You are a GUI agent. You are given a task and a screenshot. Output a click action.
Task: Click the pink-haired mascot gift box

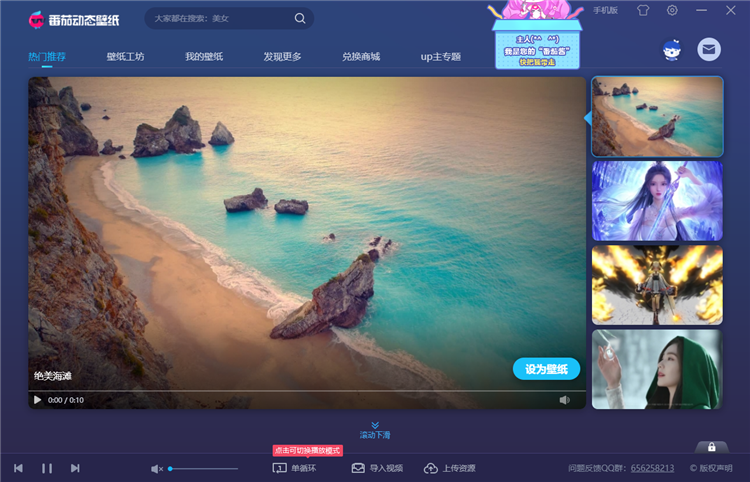point(537,36)
